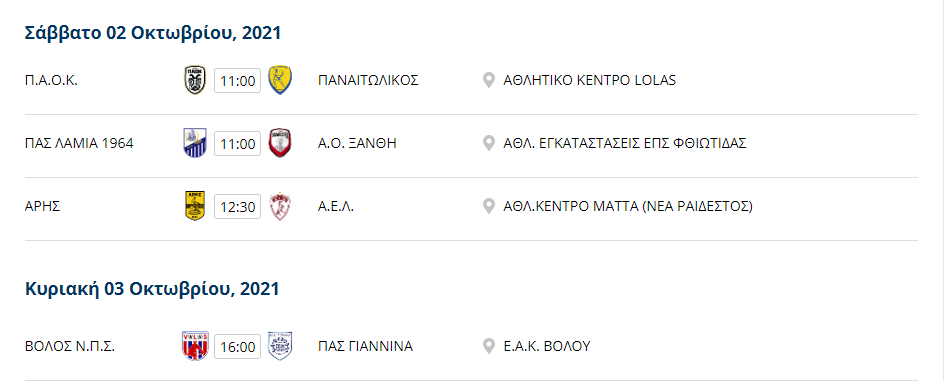Open the 12:30 ΑΡΗΣ match time box
944x381 pixels.
click(x=238, y=207)
